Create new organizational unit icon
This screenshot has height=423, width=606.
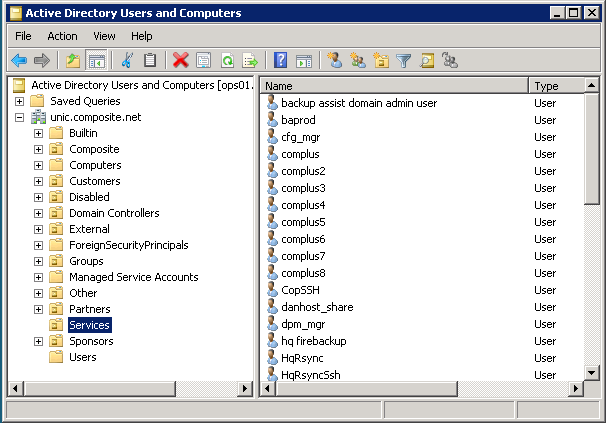pos(381,61)
